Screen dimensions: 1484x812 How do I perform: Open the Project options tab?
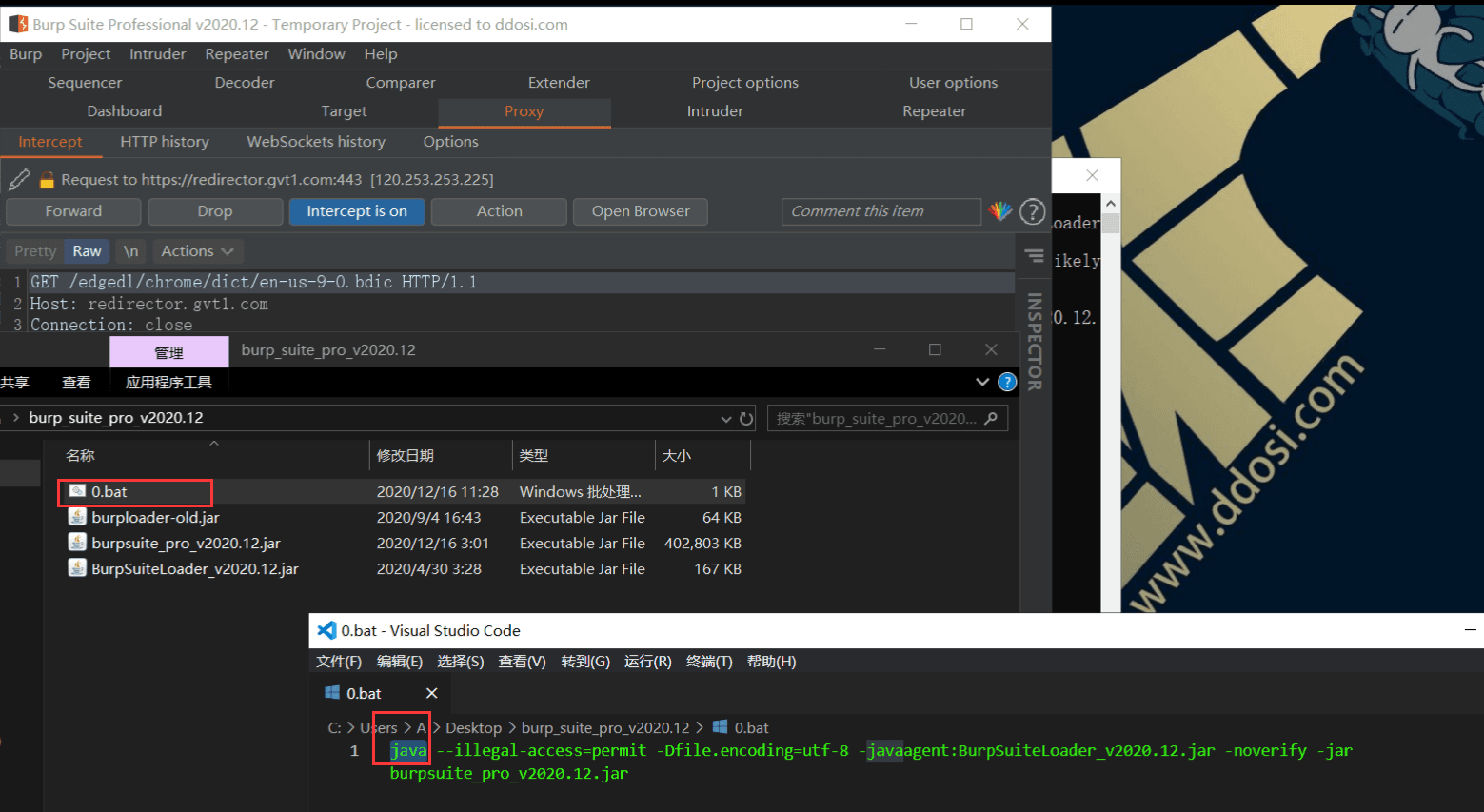(x=745, y=83)
